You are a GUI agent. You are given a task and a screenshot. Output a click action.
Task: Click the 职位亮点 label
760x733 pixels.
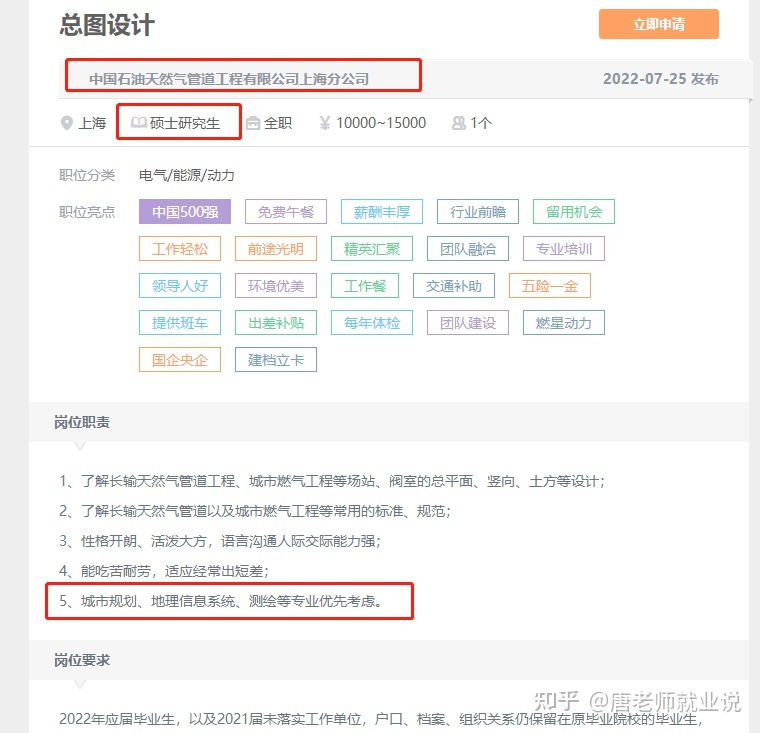tap(87, 212)
